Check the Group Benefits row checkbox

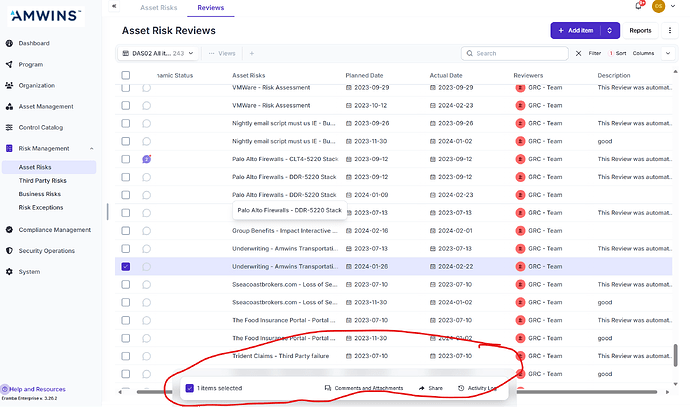point(126,231)
